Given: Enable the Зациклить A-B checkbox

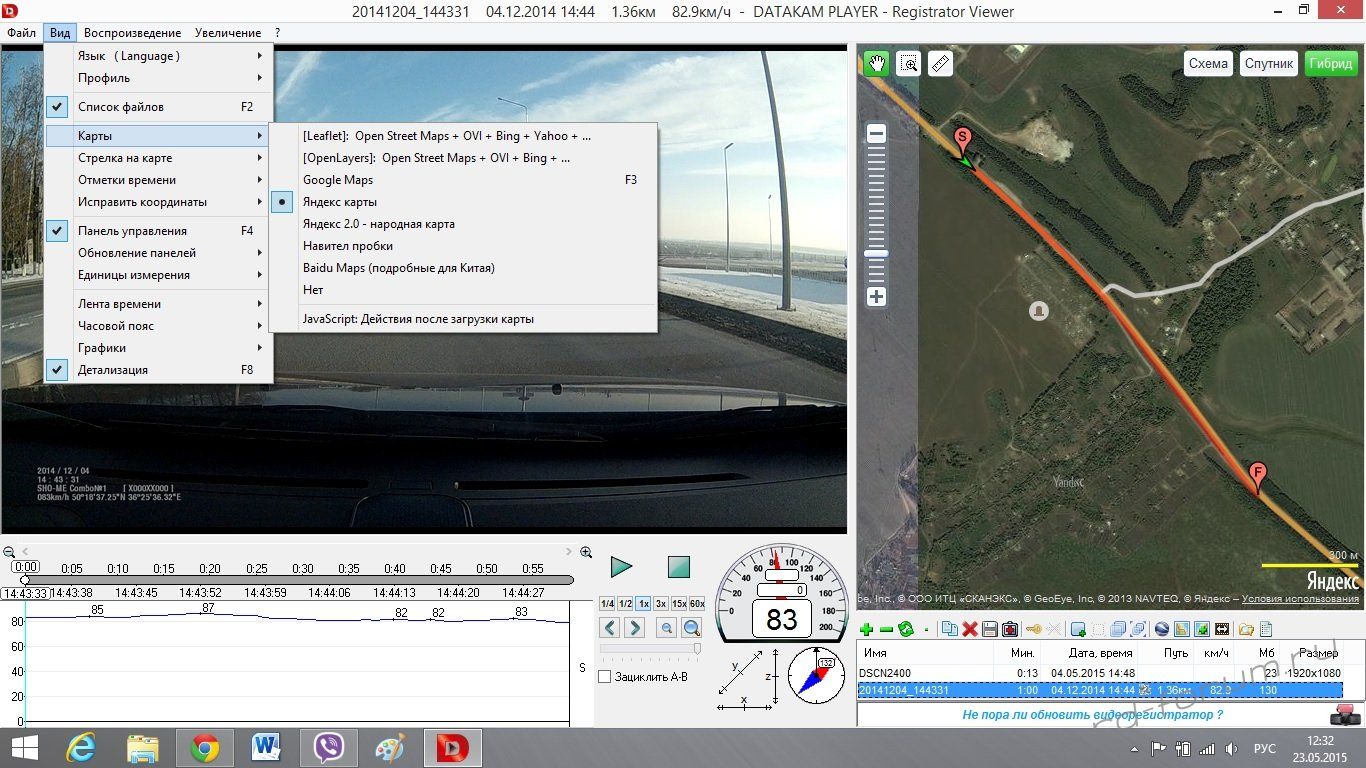Looking at the screenshot, I should click(x=604, y=677).
